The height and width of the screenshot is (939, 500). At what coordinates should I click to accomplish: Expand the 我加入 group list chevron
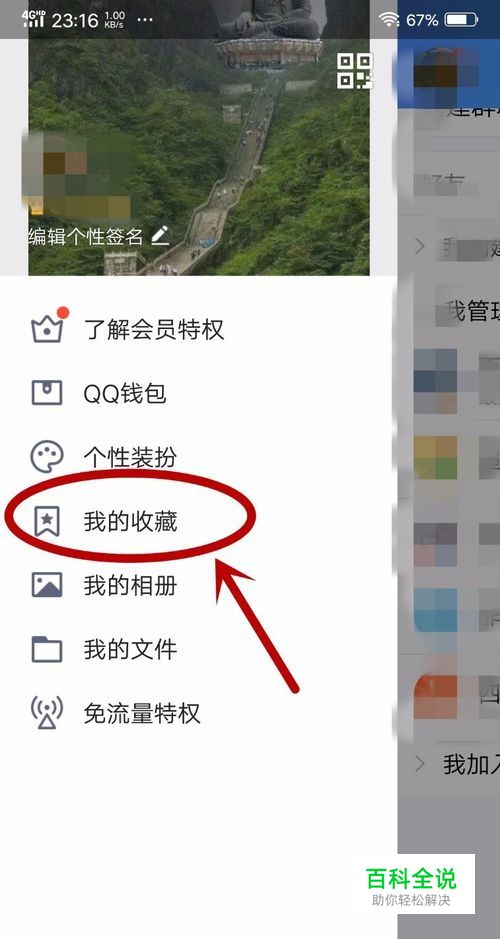420,763
